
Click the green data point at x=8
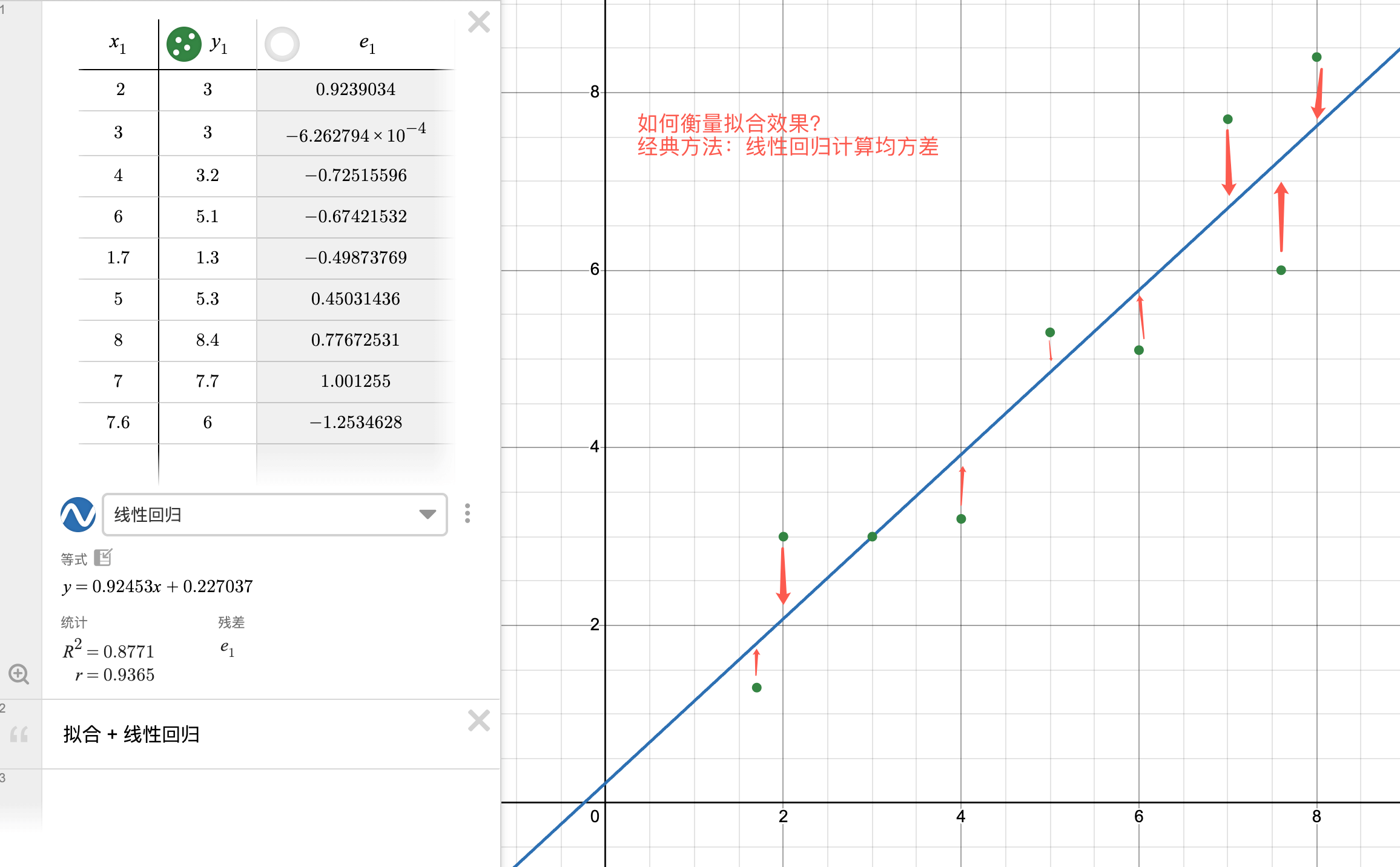tap(1316, 57)
